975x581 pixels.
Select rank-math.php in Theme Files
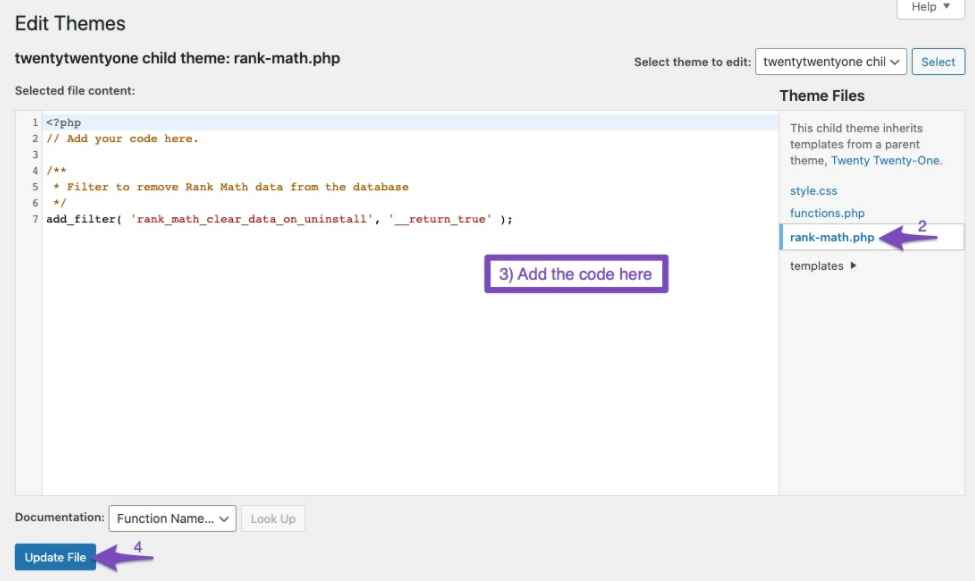(832, 237)
